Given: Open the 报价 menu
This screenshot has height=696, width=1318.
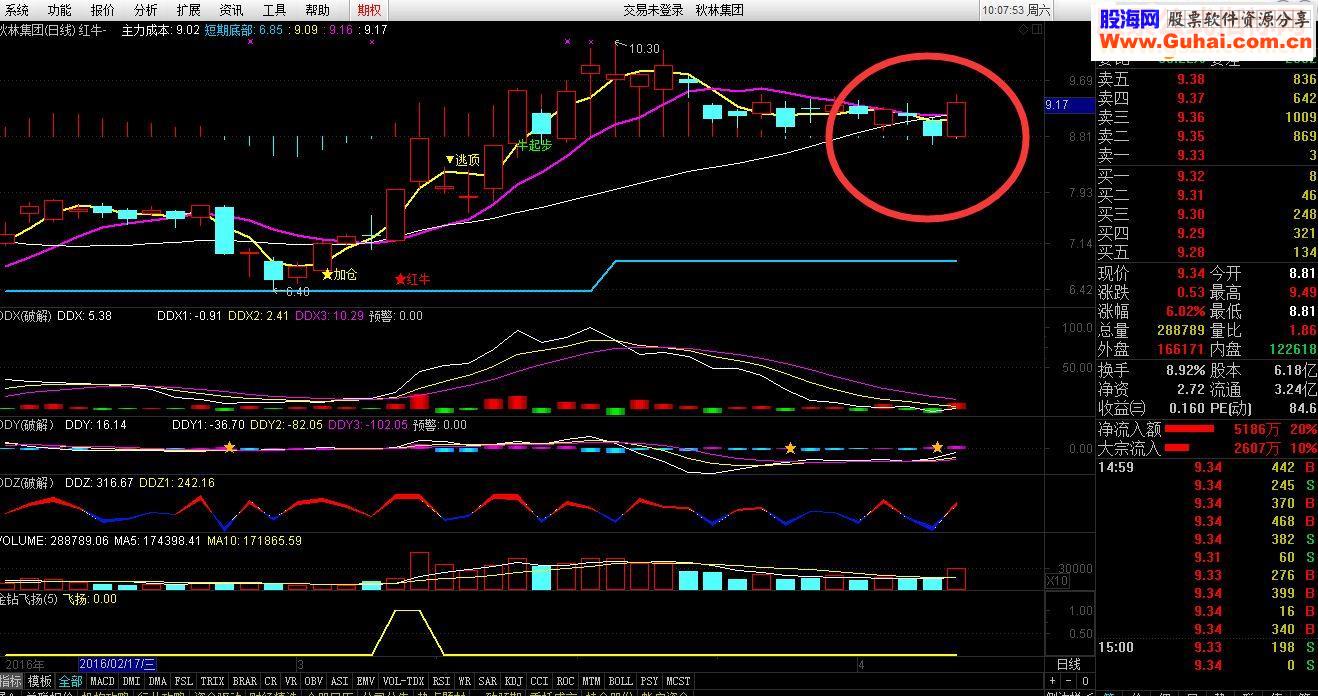Looking at the screenshot, I should pyautogui.click(x=102, y=10).
